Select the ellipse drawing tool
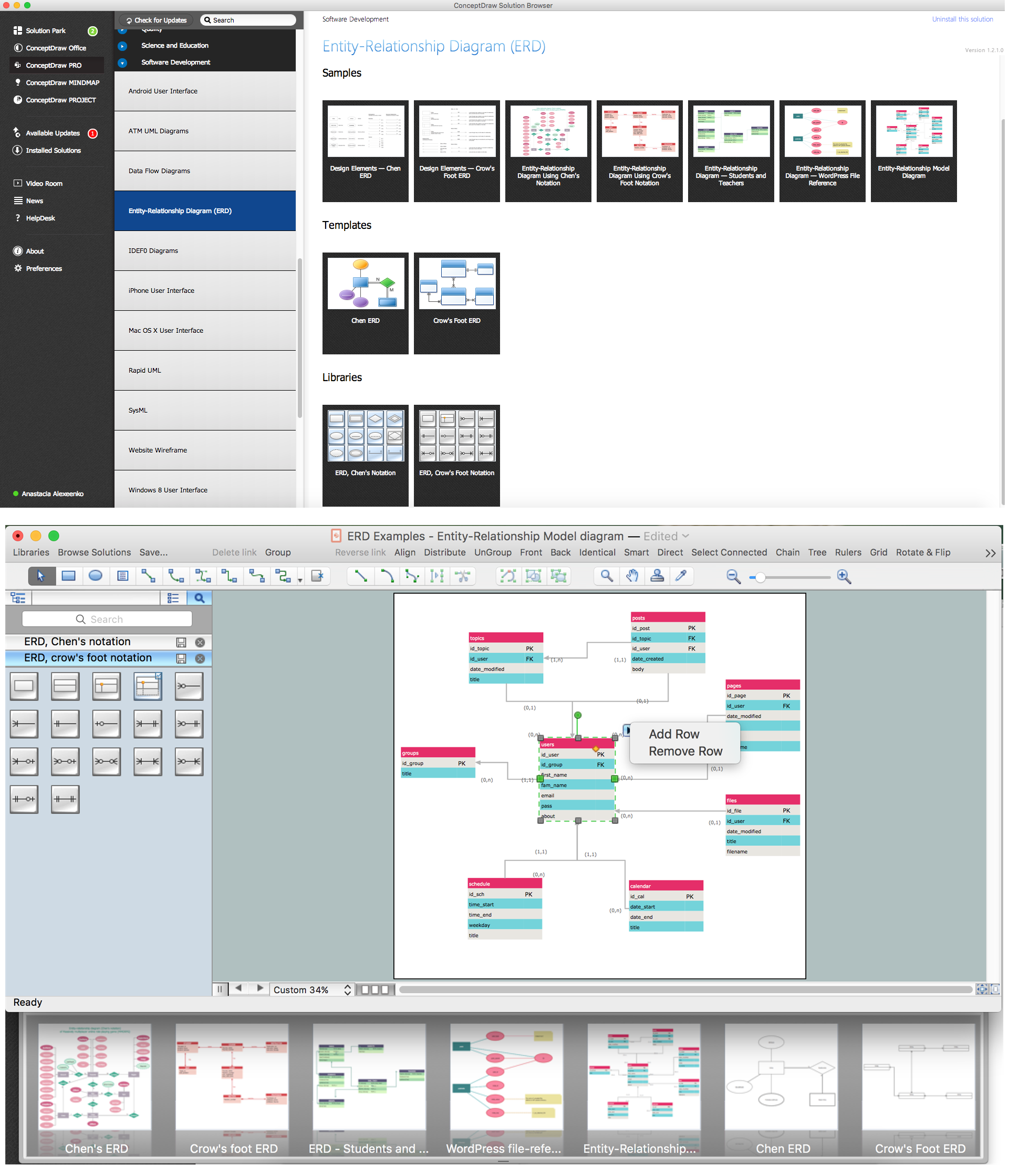The image size is (1019, 1176). pos(97,576)
